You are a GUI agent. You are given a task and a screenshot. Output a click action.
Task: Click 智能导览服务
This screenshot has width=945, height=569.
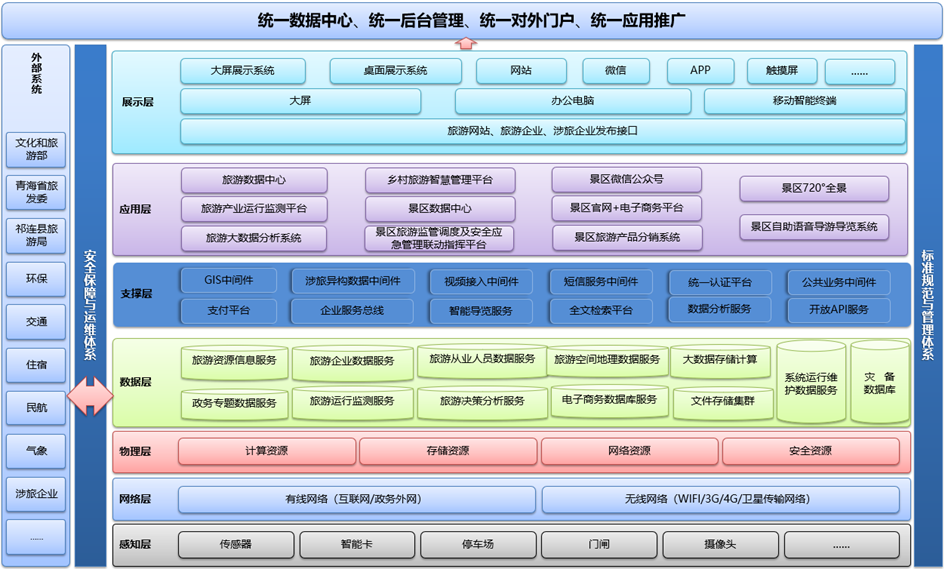[482, 311]
